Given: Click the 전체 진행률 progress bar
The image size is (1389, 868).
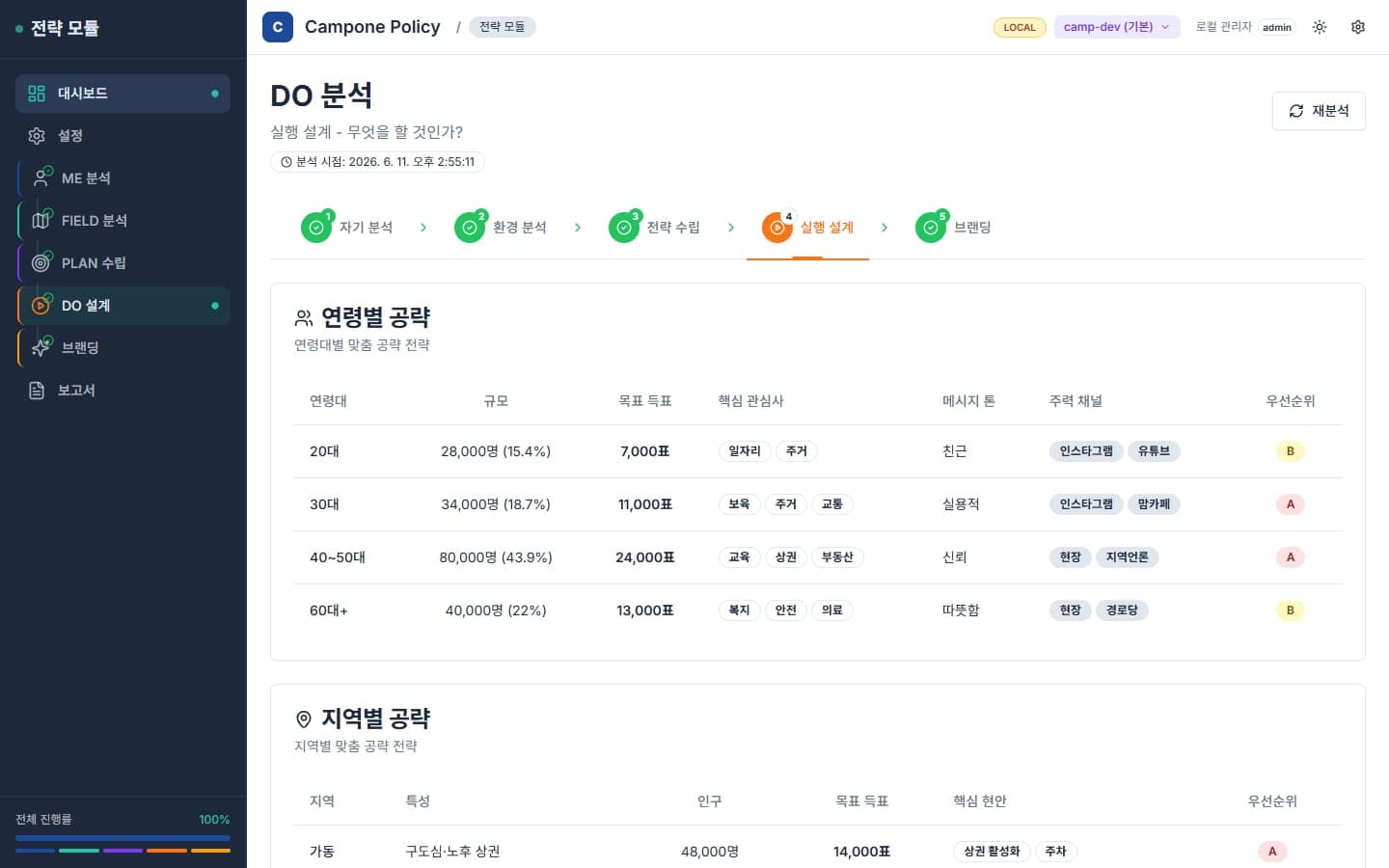Looking at the screenshot, I should 123,838.
